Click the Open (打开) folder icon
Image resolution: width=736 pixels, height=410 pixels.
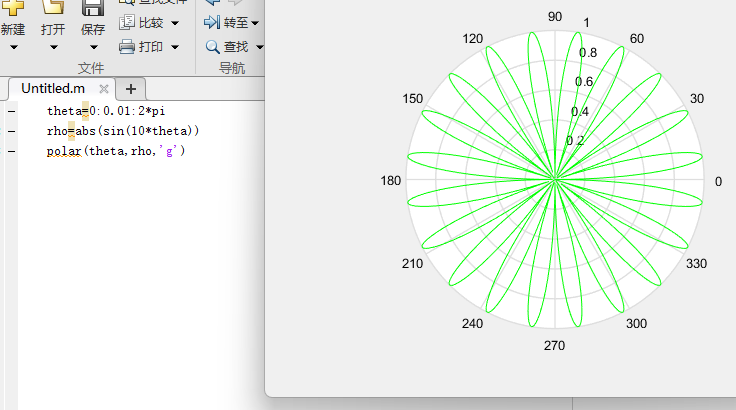pyautogui.click(x=53, y=7)
